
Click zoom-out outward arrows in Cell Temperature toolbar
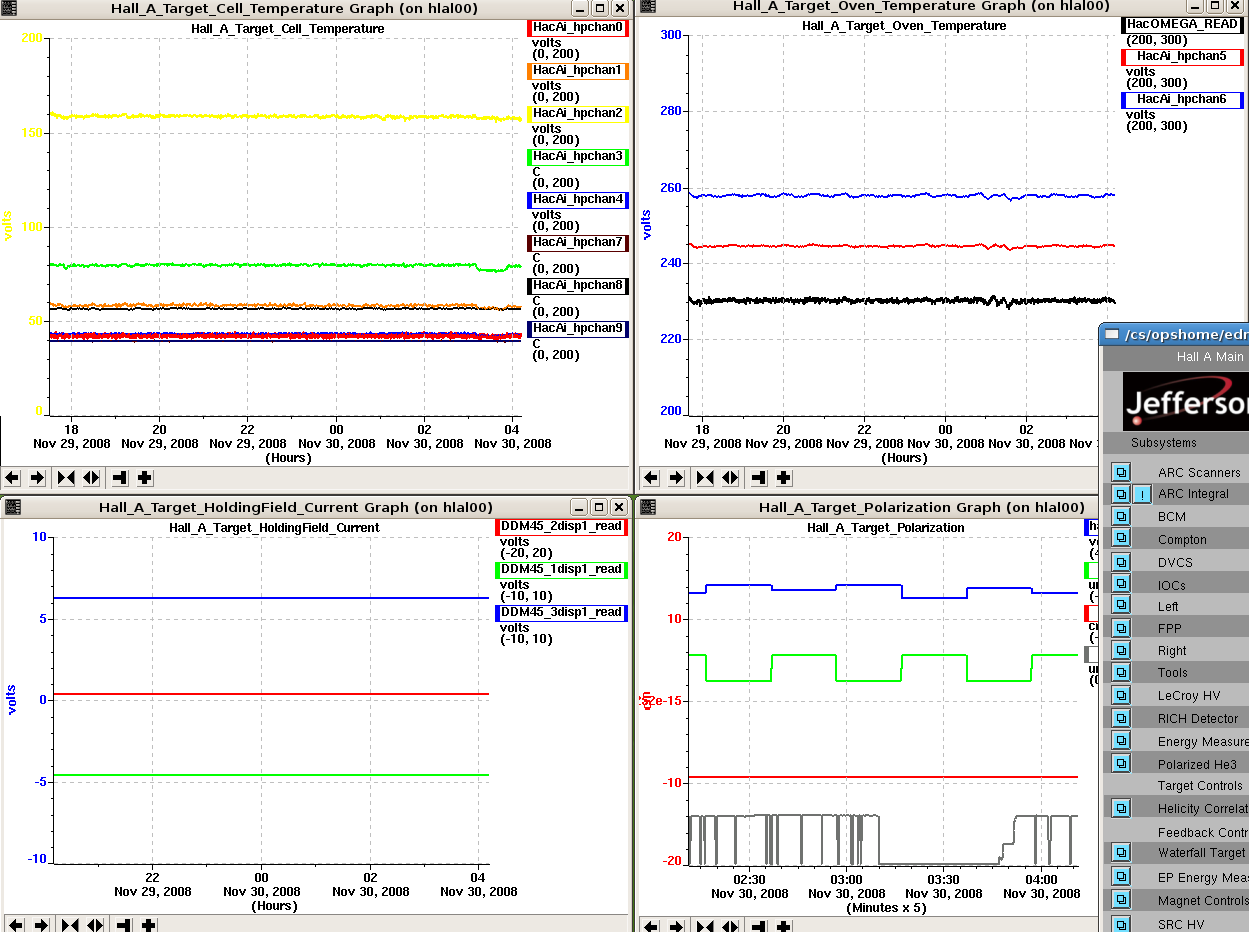[x=91, y=478]
